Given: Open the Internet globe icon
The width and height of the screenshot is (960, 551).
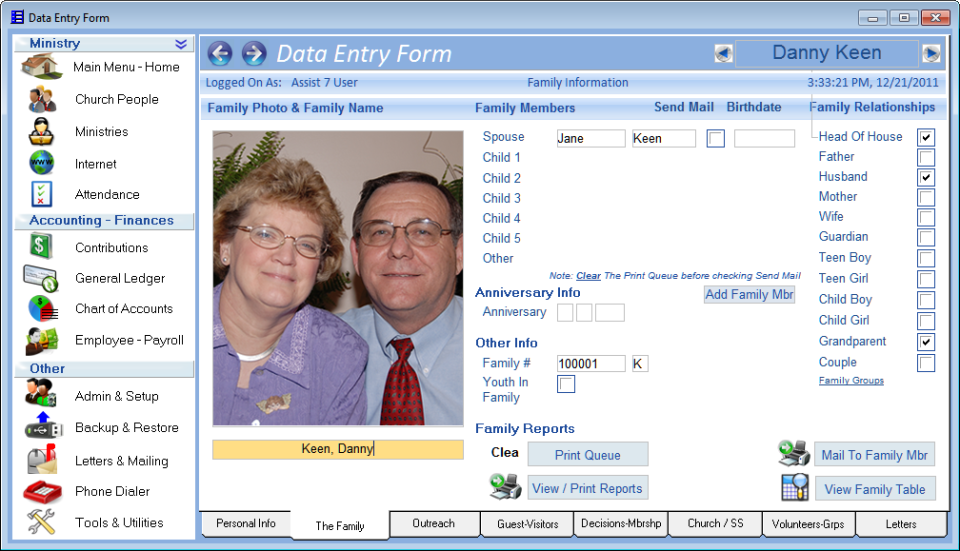Looking at the screenshot, I should coord(42,164).
